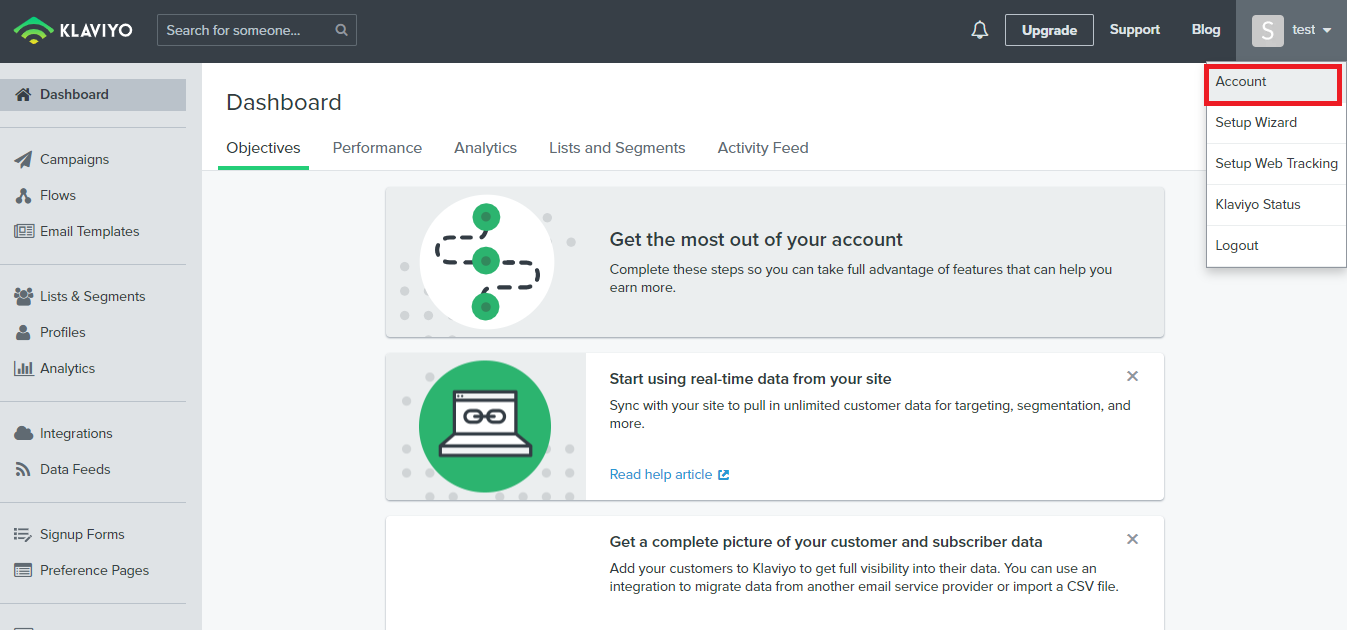Click the 'Start using real-time data from your site' heading
Screen dimensions: 1347x630
coord(750,379)
